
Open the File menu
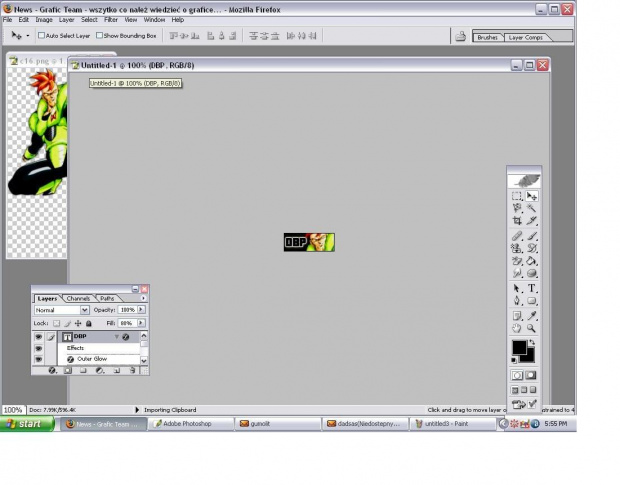(8, 20)
